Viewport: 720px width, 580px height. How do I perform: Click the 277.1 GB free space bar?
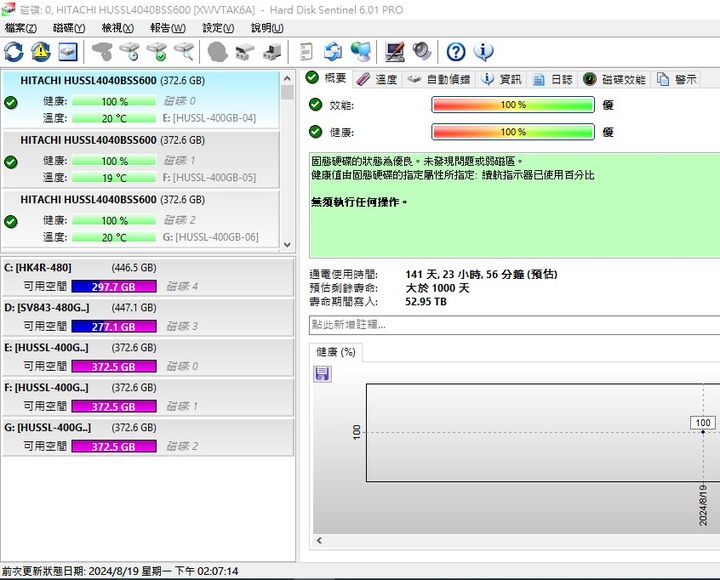click(x=114, y=327)
